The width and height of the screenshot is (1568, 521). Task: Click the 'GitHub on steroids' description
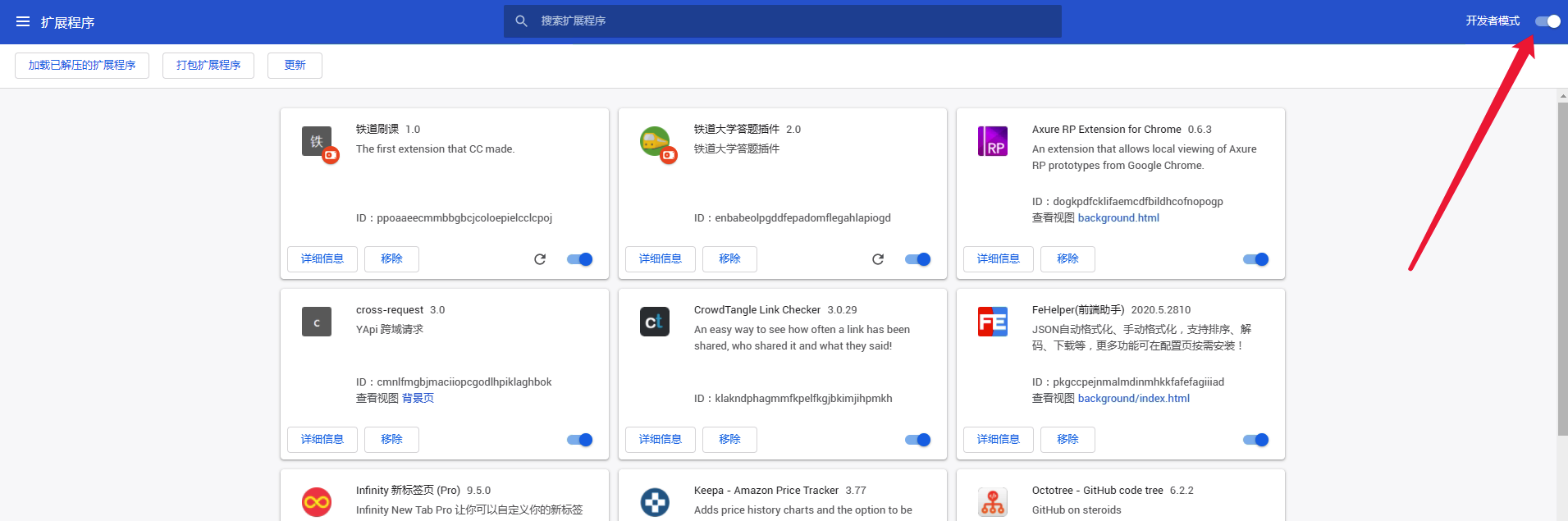tap(1077, 510)
